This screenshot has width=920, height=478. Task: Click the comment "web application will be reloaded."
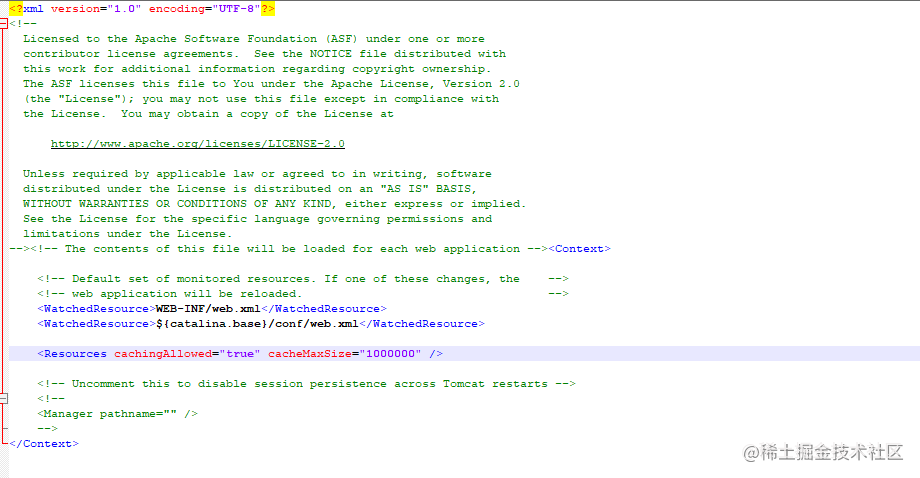pyautogui.click(x=303, y=294)
